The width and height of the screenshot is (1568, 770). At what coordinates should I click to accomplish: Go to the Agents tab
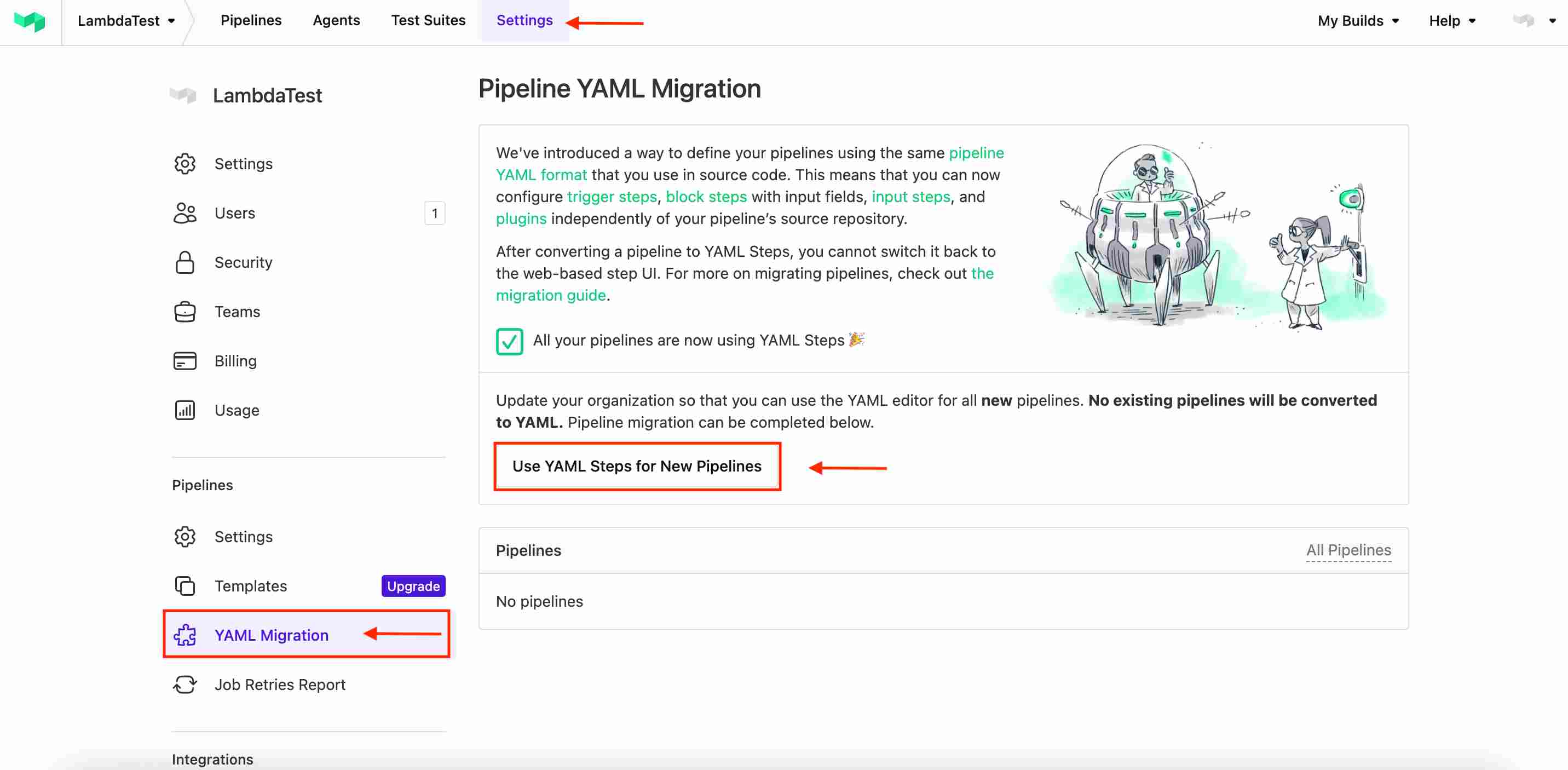coord(336,21)
